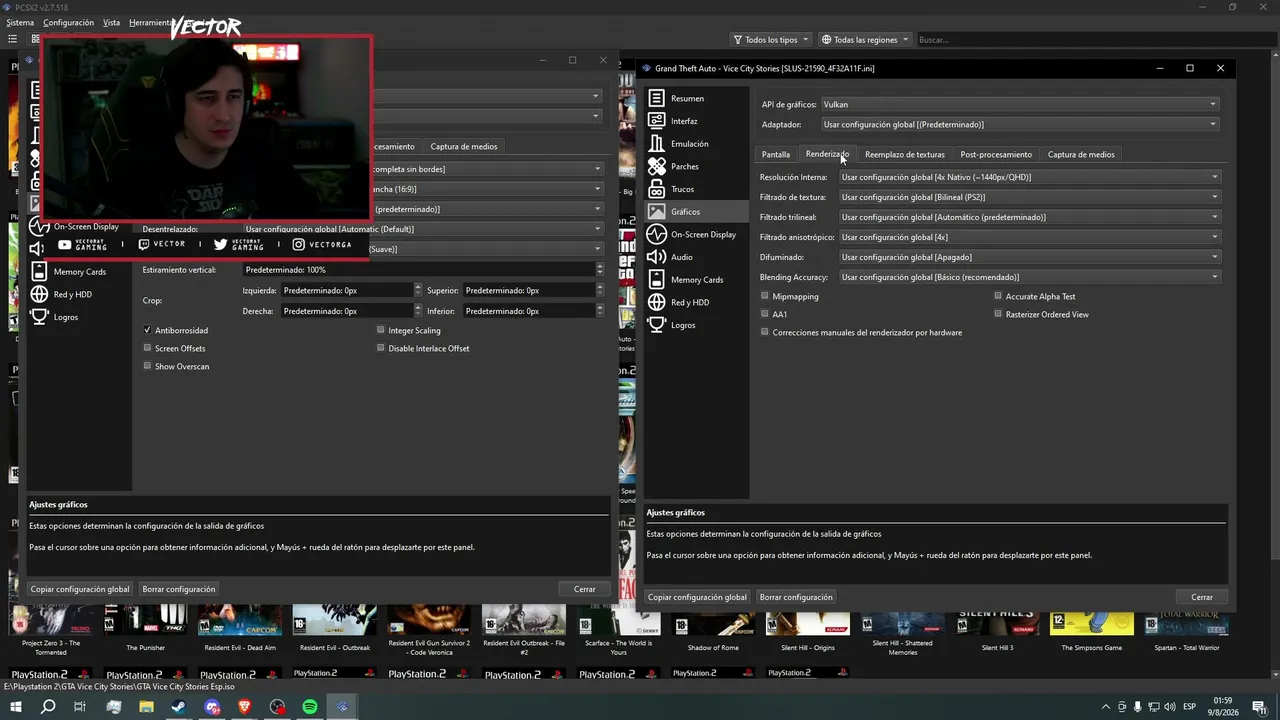Screen dimensions: 1280x720
Task: Open the notification center icon
Action: [1259, 707]
